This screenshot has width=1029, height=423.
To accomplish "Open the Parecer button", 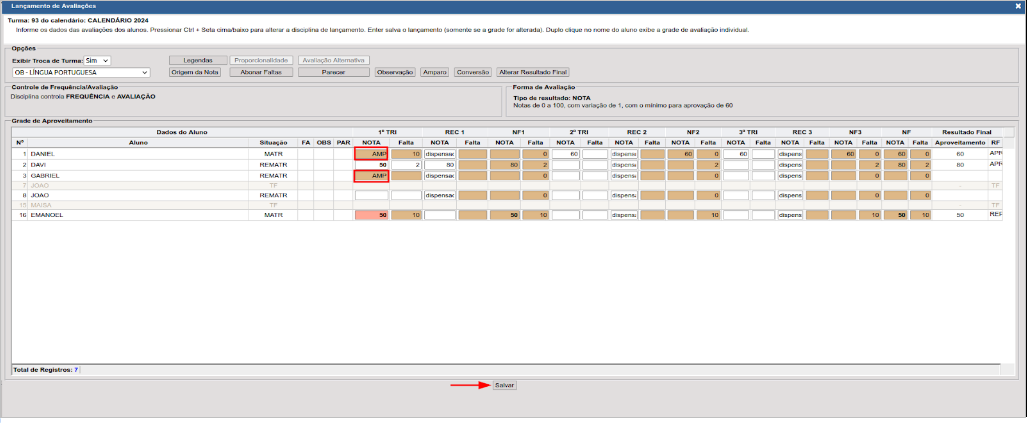I will pos(333,72).
